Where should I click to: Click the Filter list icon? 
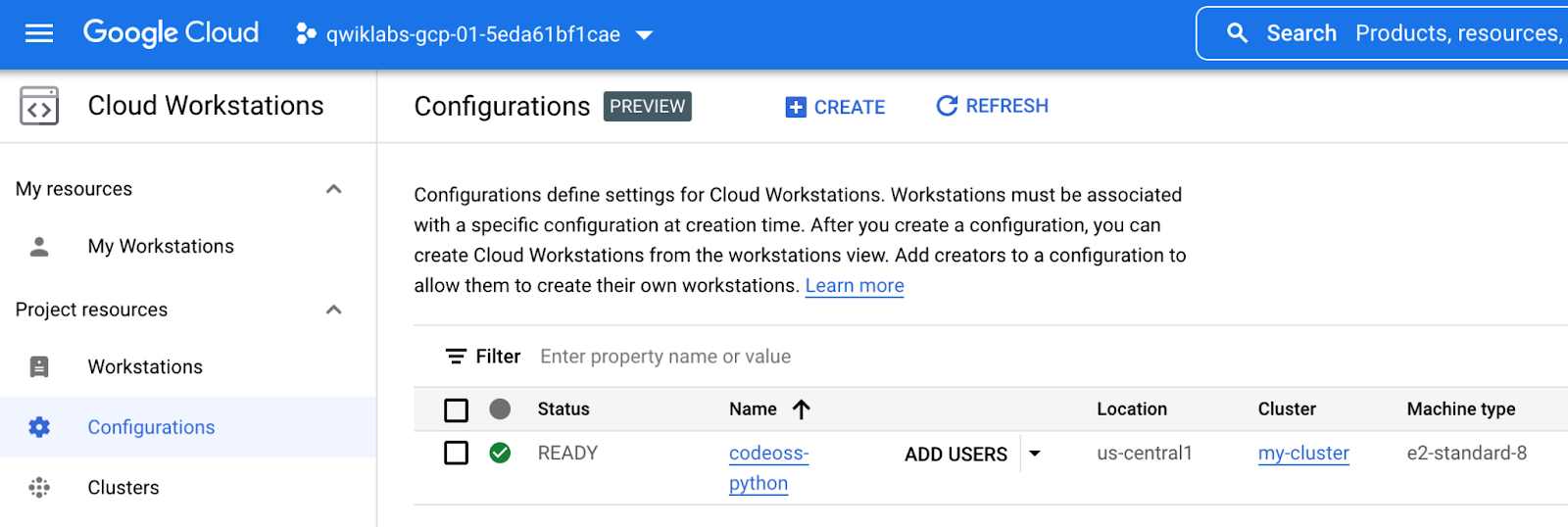point(456,357)
